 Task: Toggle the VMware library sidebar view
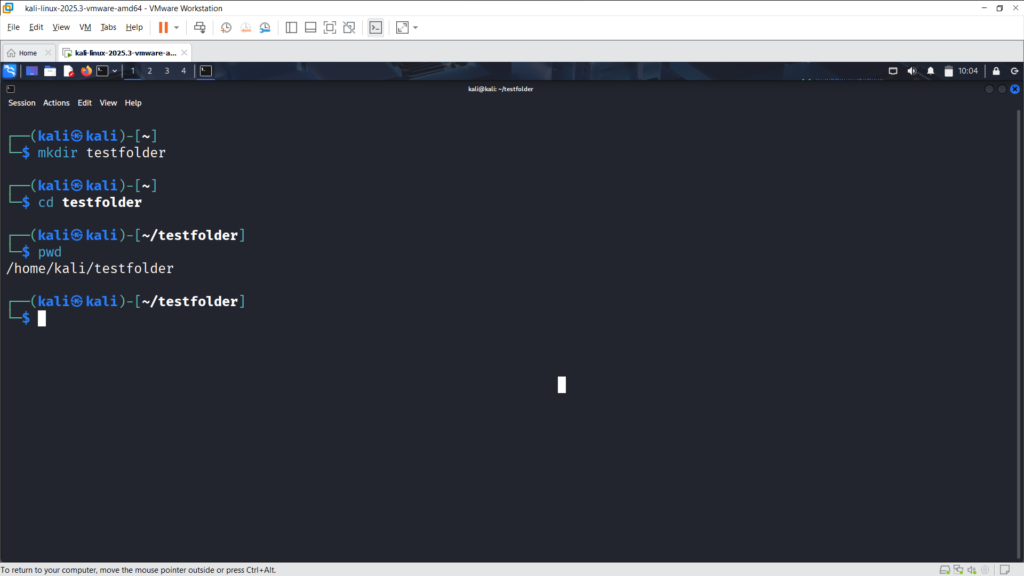pos(291,27)
